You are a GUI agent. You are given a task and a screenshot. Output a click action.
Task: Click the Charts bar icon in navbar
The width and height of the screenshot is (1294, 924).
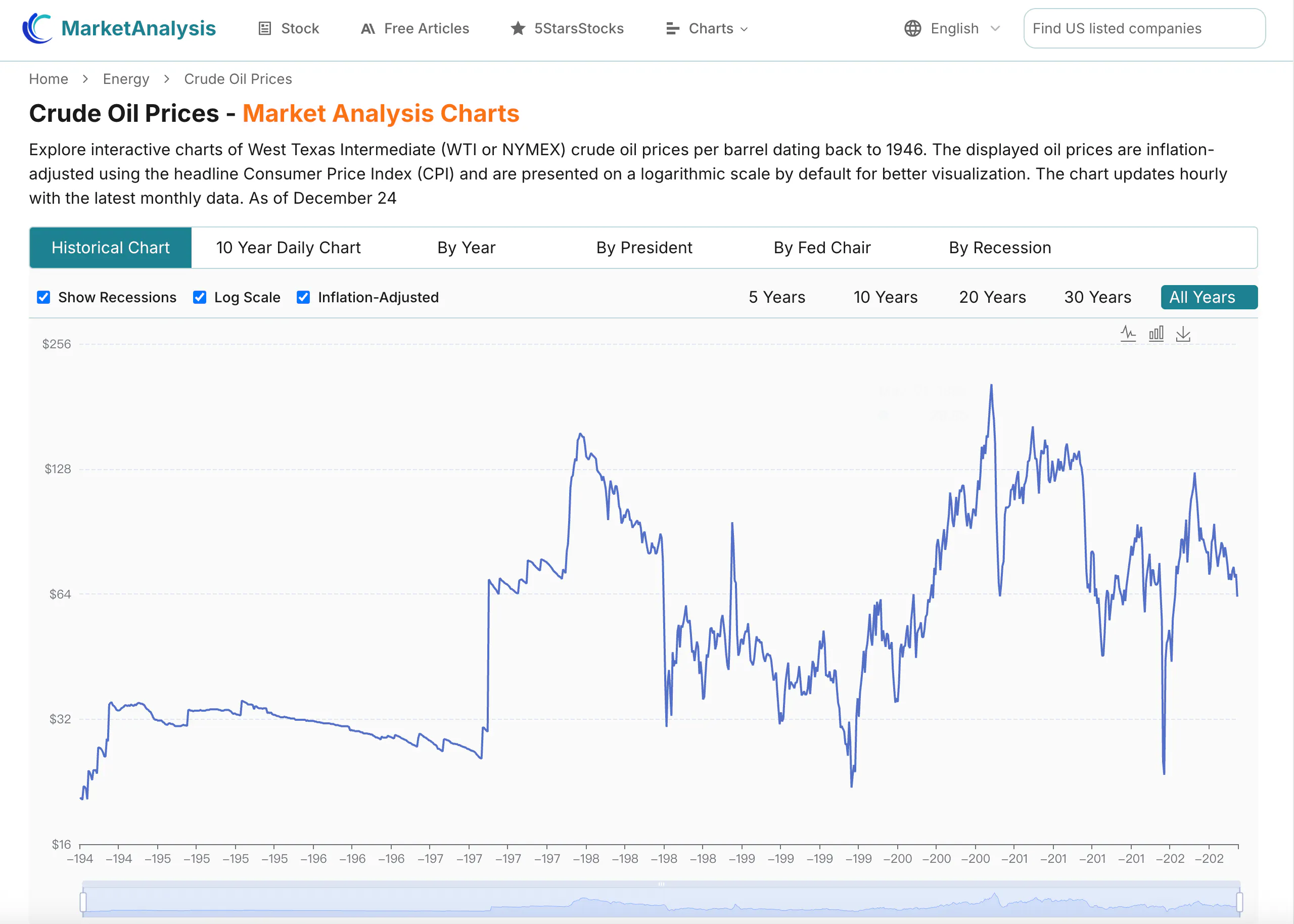pyautogui.click(x=672, y=28)
